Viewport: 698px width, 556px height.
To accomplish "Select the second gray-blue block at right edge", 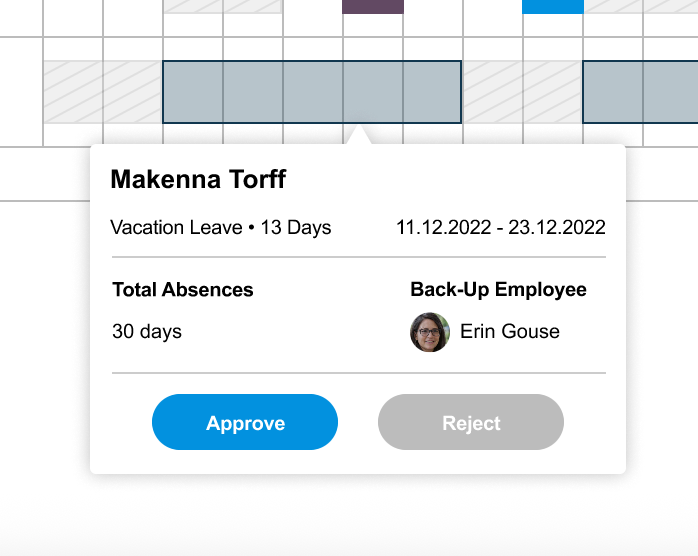I will pos(640,92).
